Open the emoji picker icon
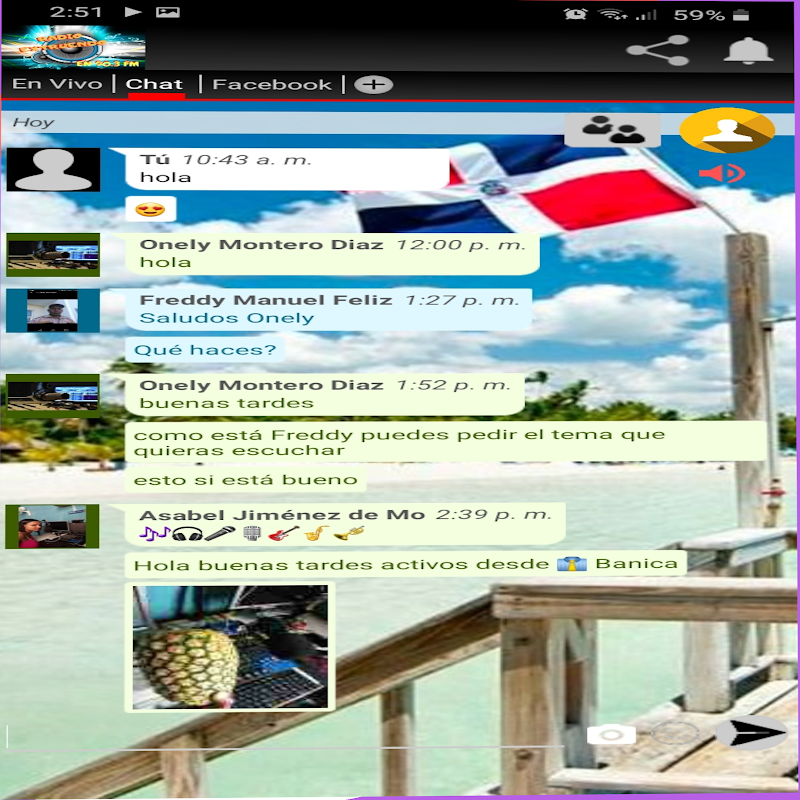 point(674,734)
